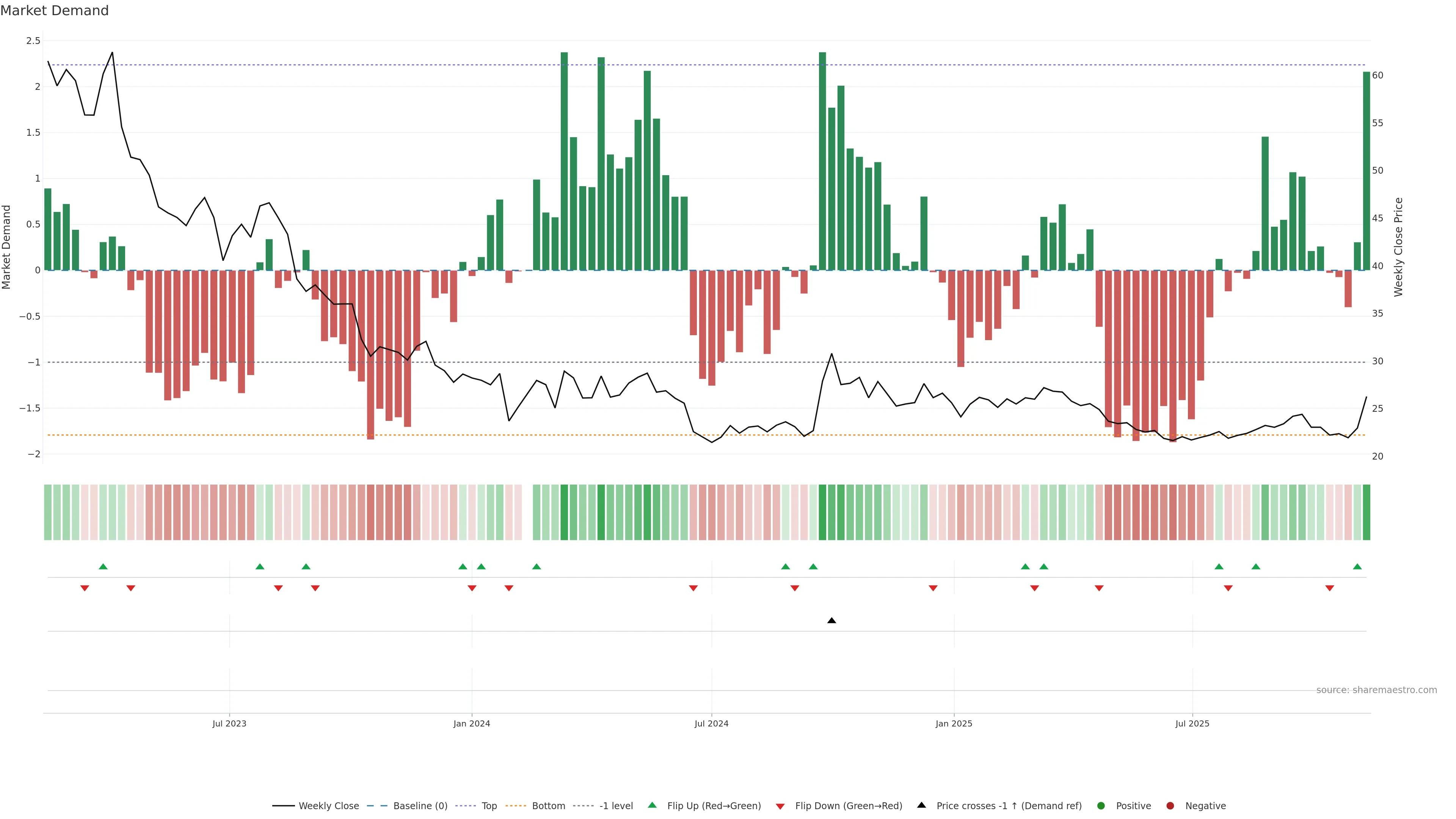This screenshot has width=1456, height=819.
Task: Click the Jan 2024 axis label
Action: point(471,723)
